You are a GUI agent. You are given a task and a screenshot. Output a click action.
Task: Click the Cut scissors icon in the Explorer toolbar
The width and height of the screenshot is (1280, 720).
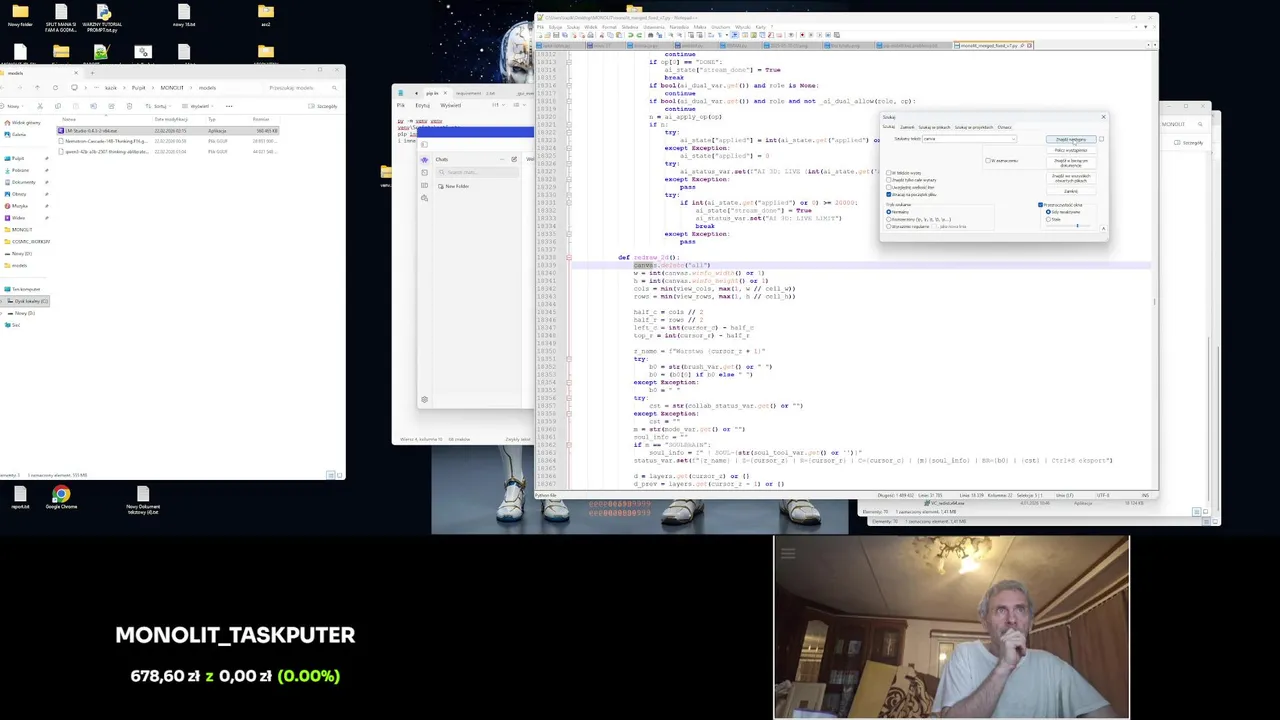click(x=40, y=106)
